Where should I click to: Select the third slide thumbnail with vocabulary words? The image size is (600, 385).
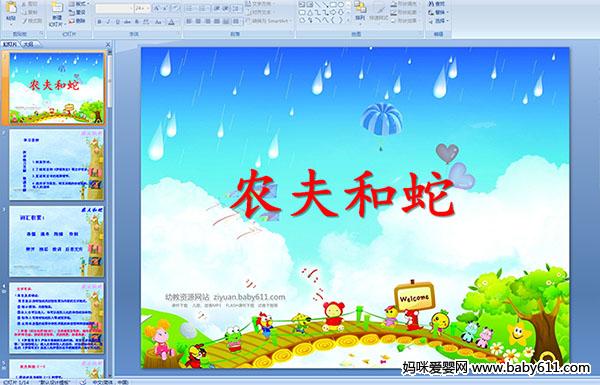[x=56, y=241]
